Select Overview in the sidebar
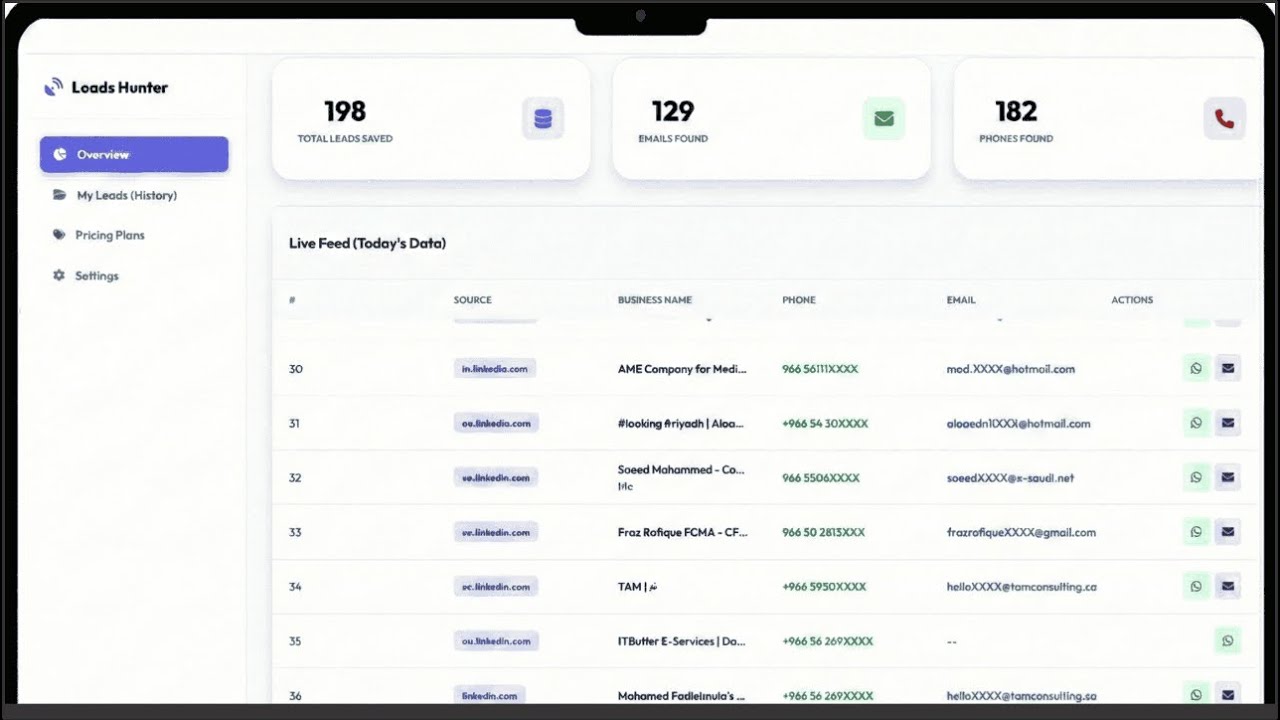1280x720 pixels. point(134,154)
